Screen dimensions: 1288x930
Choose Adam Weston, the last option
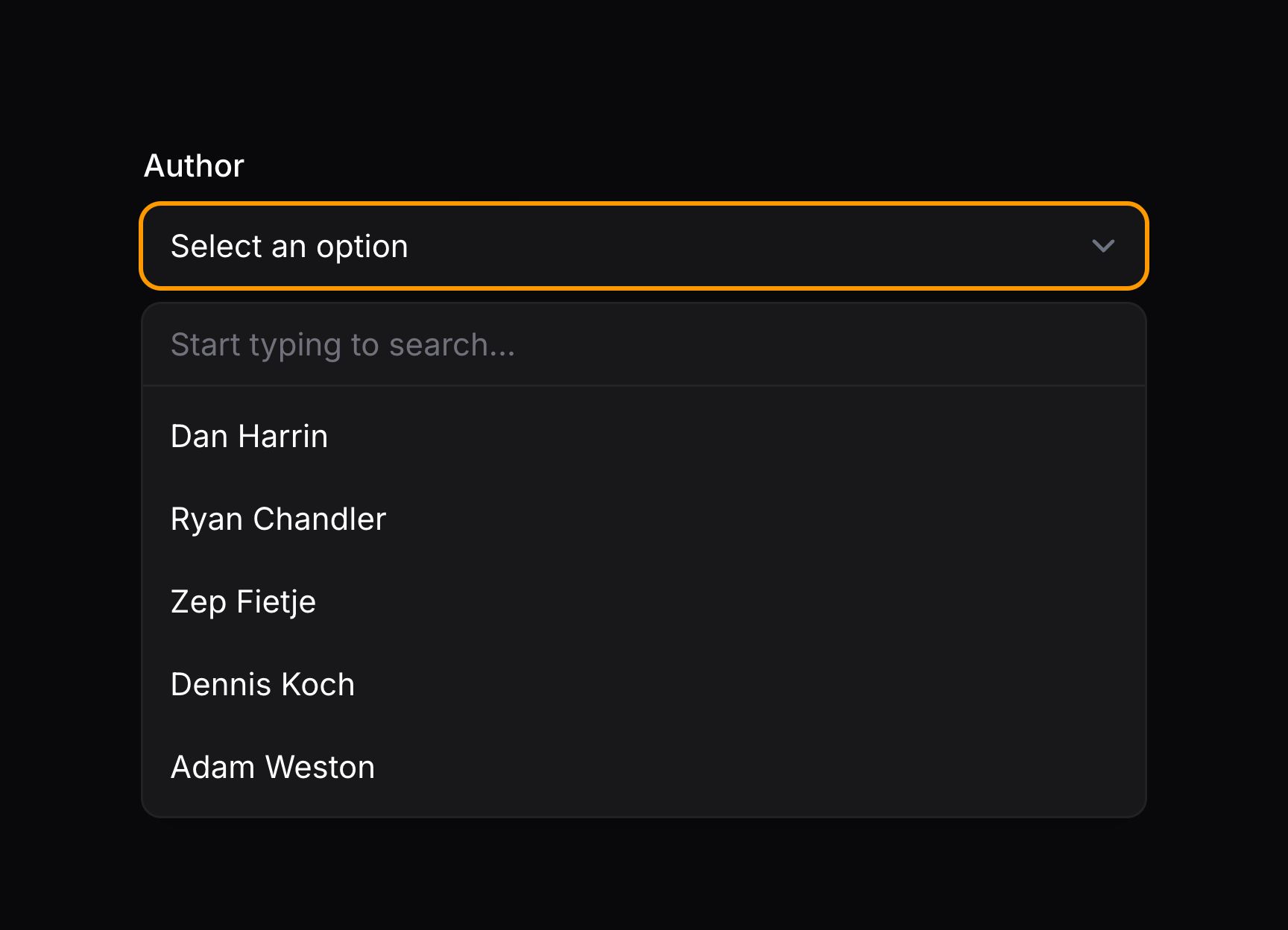[x=273, y=766]
